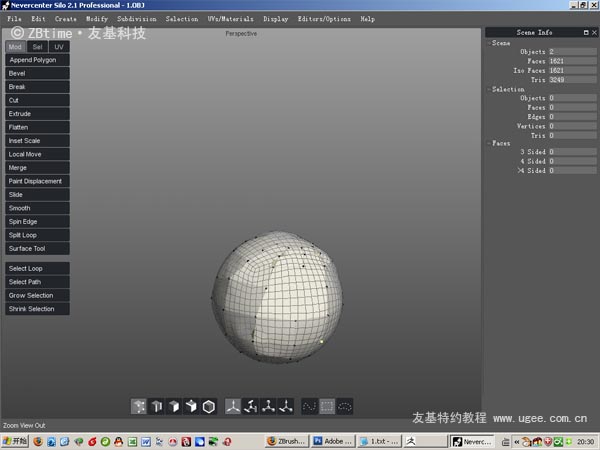Image resolution: width=600 pixels, height=450 pixels.
Task: Undock the Scene Info panel
Action: (586, 33)
